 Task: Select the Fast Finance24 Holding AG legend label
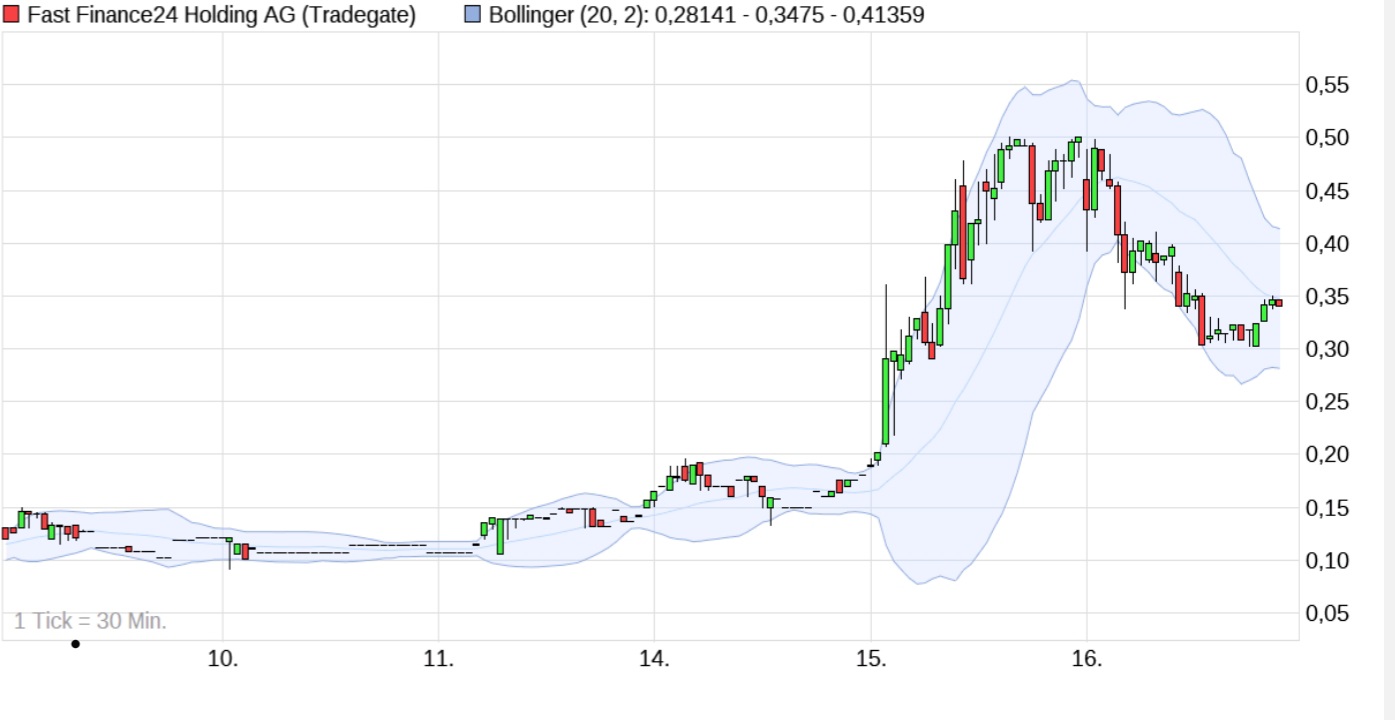221,15
